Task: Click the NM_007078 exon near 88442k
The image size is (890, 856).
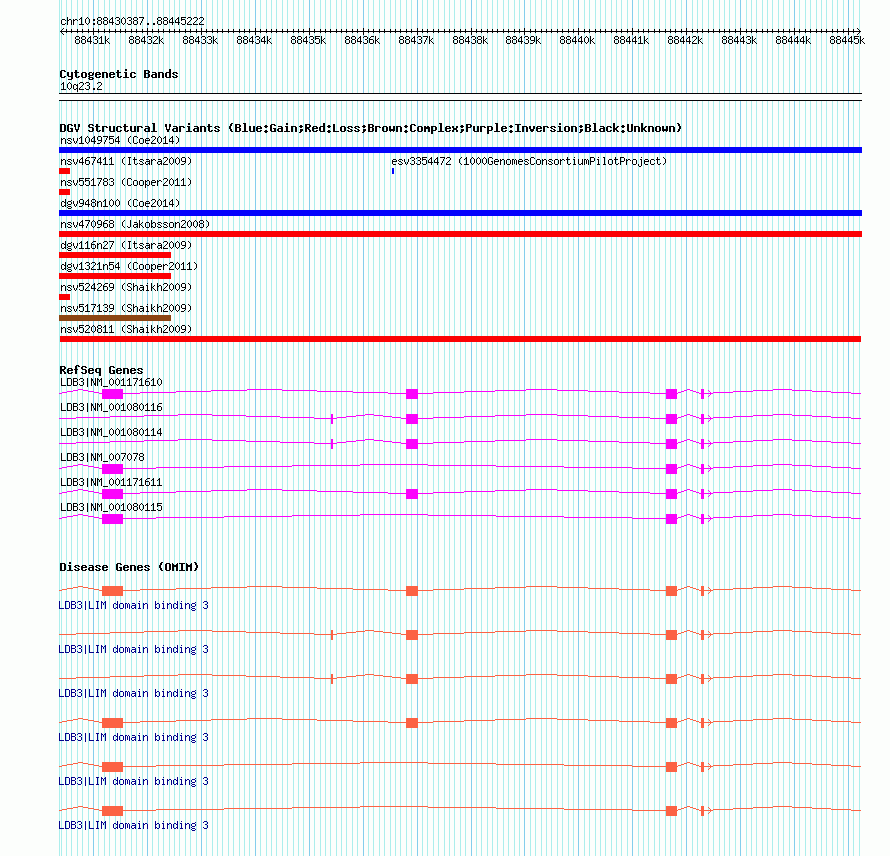Action: click(671, 469)
